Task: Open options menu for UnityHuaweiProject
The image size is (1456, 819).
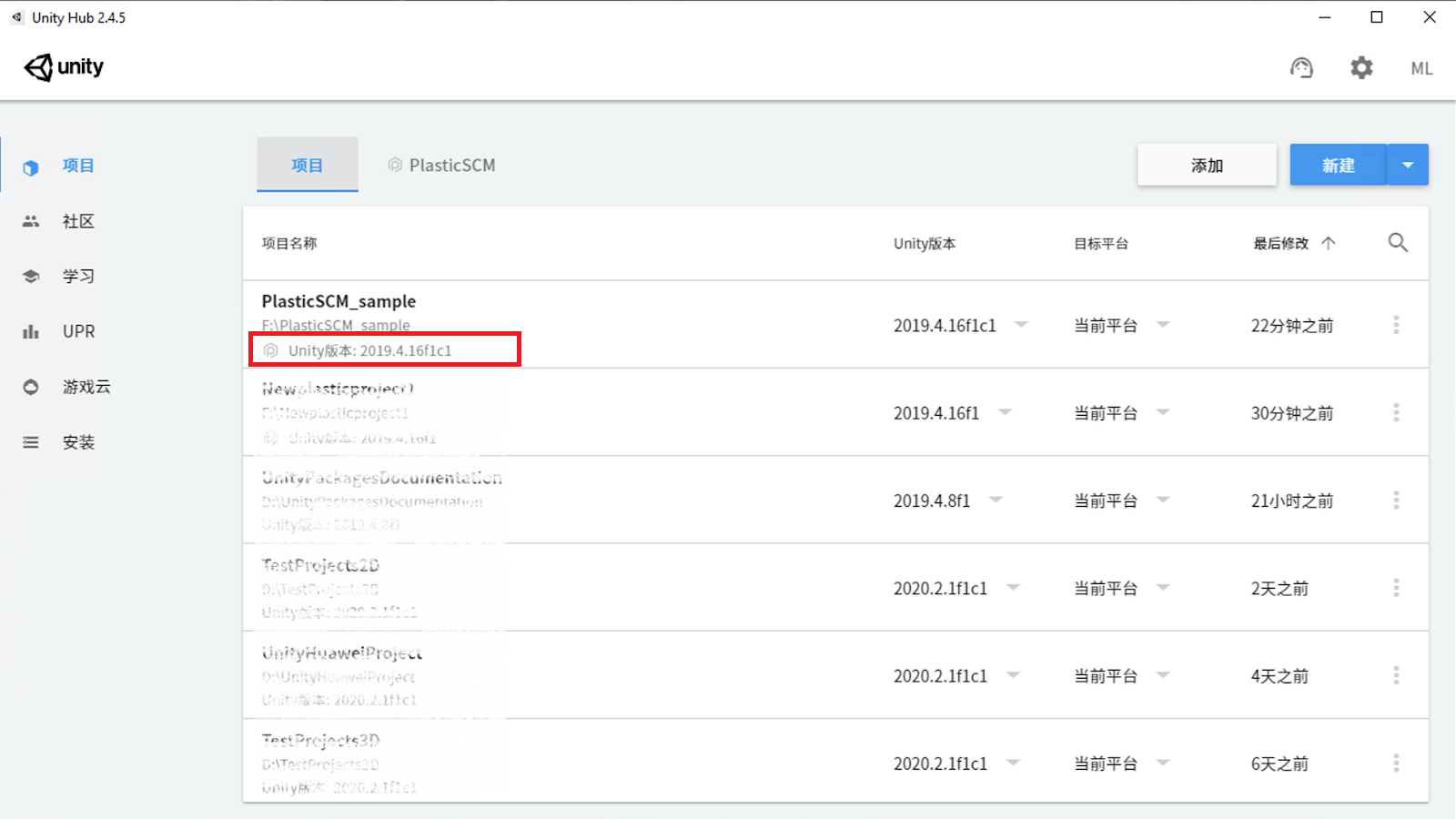Action: [x=1397, y=675]
